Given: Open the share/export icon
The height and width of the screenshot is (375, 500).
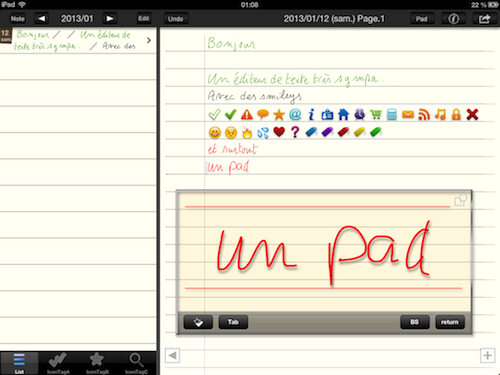Looking at the screenshot, I should (x=484, y=19).
